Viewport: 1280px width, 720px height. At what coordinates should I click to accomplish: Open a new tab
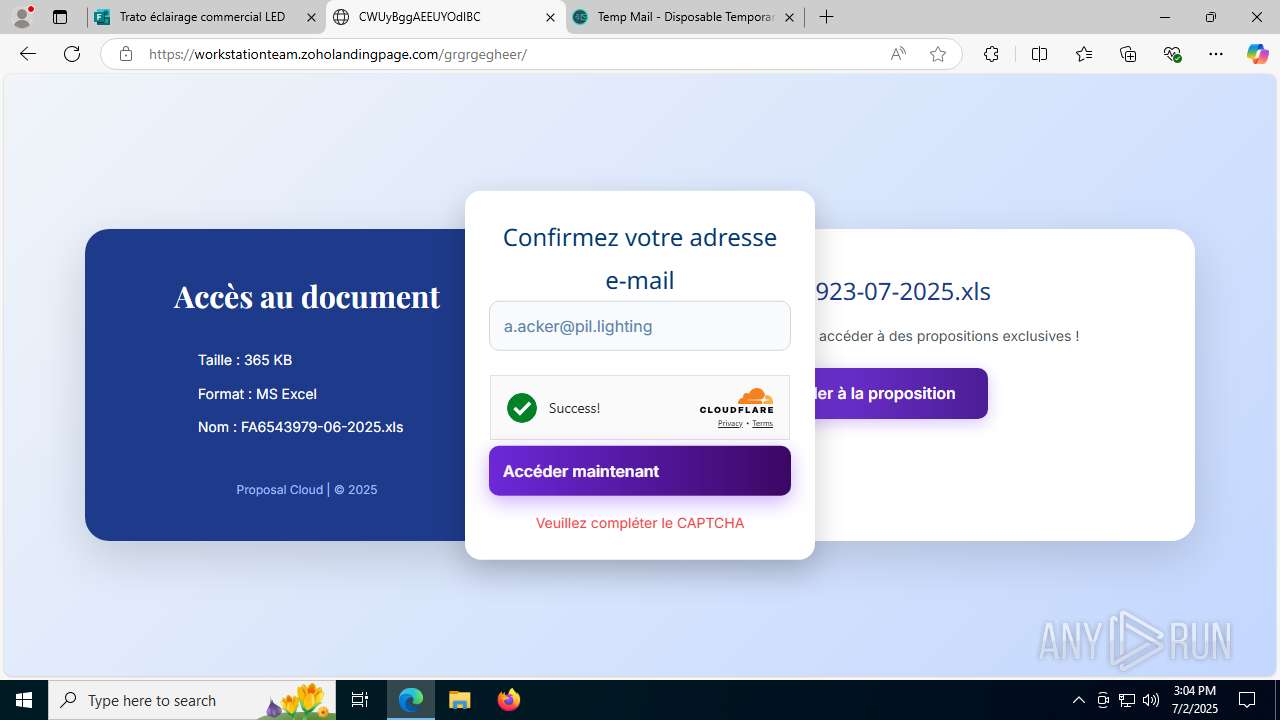(x=826, y=17)
